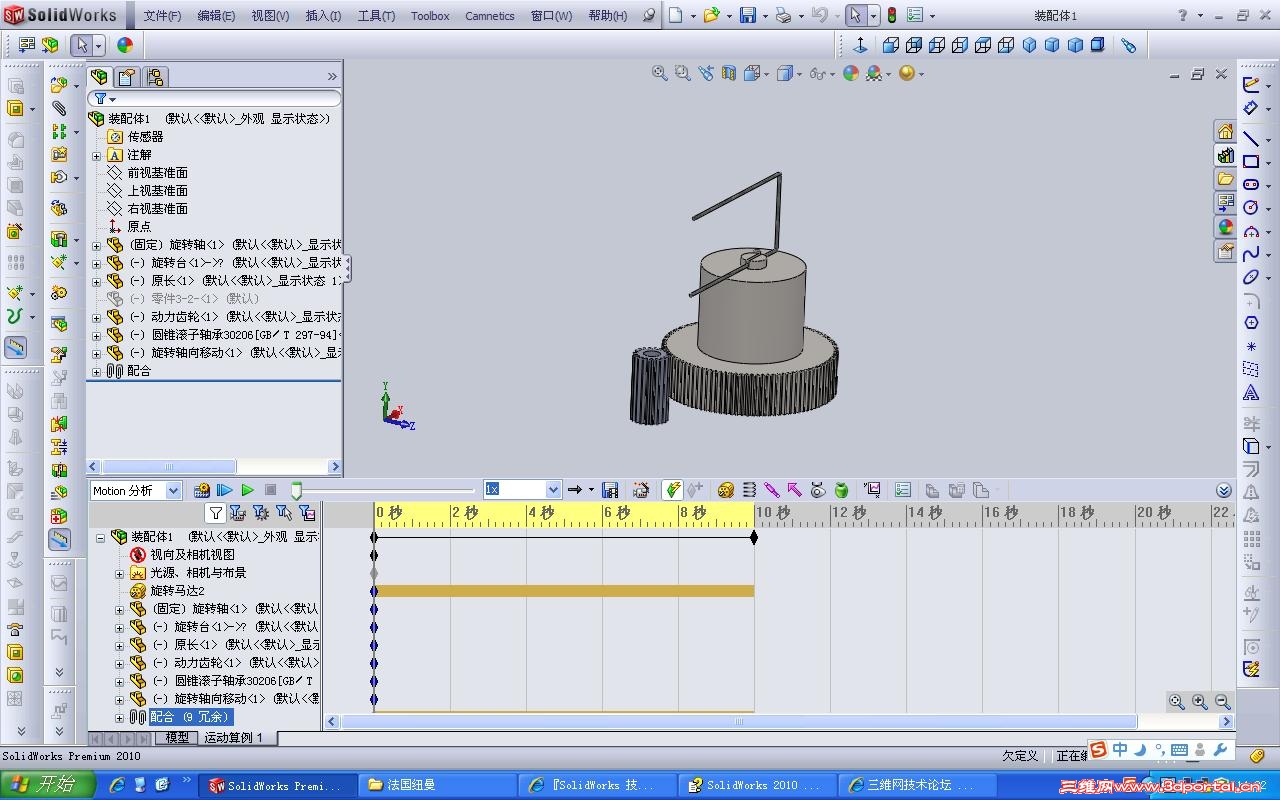Click the paperclip Mate icon
Image resolution: width=1280 pixels, height=800 pixels.
(x=59, y=108)
